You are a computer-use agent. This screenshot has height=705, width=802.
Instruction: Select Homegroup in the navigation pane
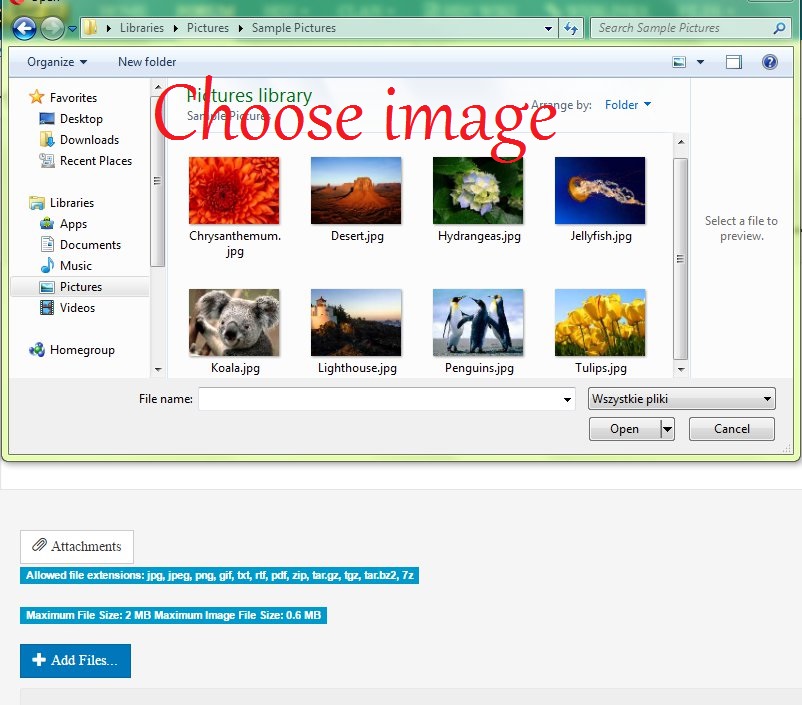click(x=82, y=350)
